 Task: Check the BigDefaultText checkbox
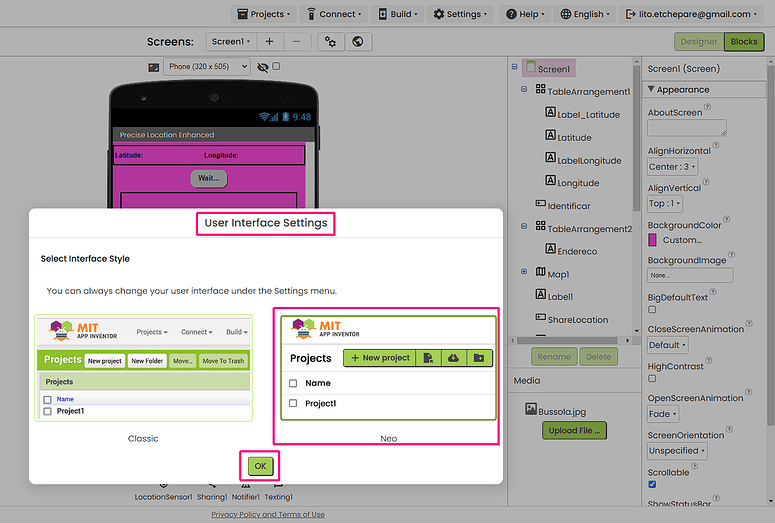coord(652,311)
